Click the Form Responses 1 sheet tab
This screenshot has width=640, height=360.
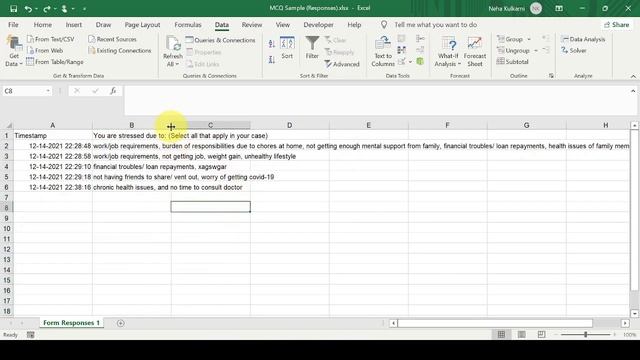pyautogui.click(x=71, y=323)
